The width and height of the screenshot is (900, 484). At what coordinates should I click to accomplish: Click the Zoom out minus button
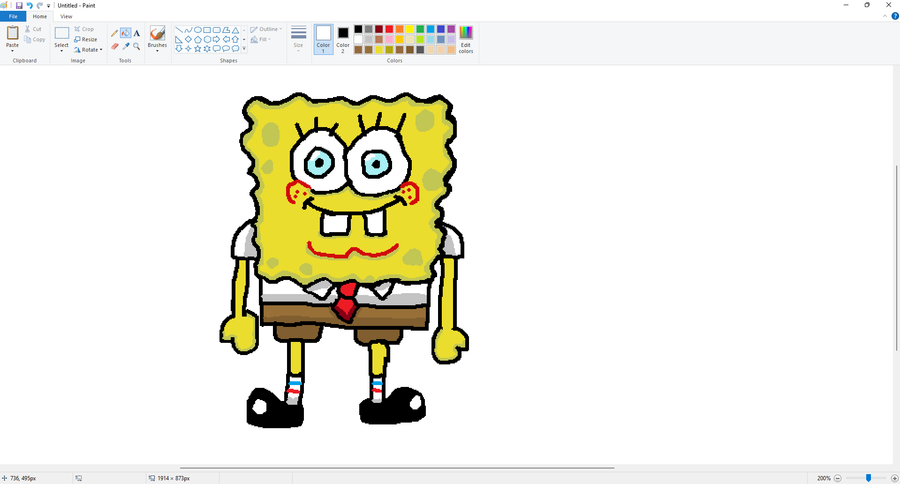[838, 478]
